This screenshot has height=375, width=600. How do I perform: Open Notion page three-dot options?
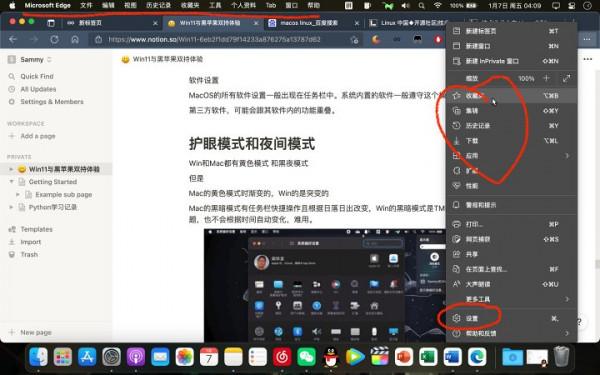point(588,59)
